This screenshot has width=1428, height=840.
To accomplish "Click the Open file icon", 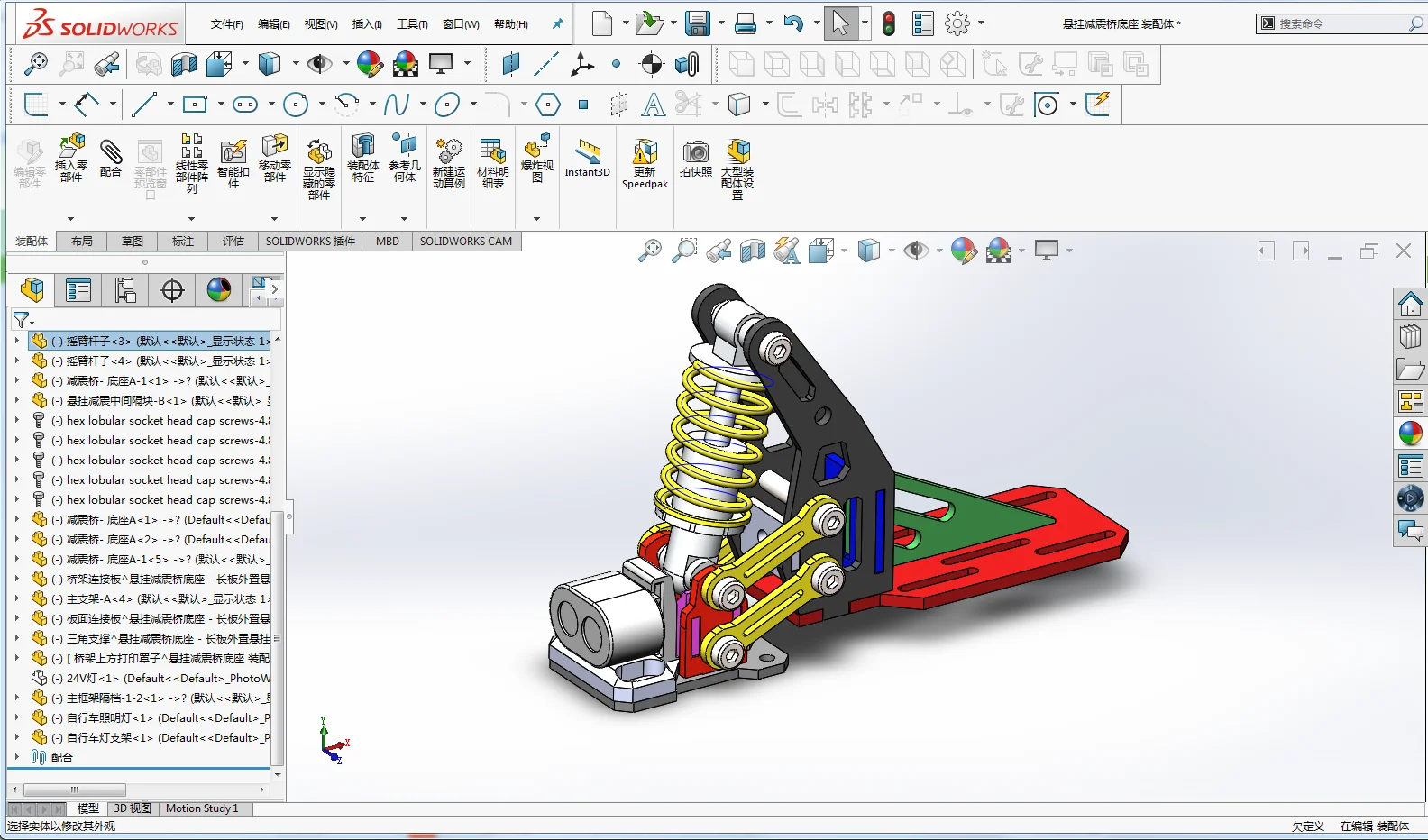I will [649, 23].
